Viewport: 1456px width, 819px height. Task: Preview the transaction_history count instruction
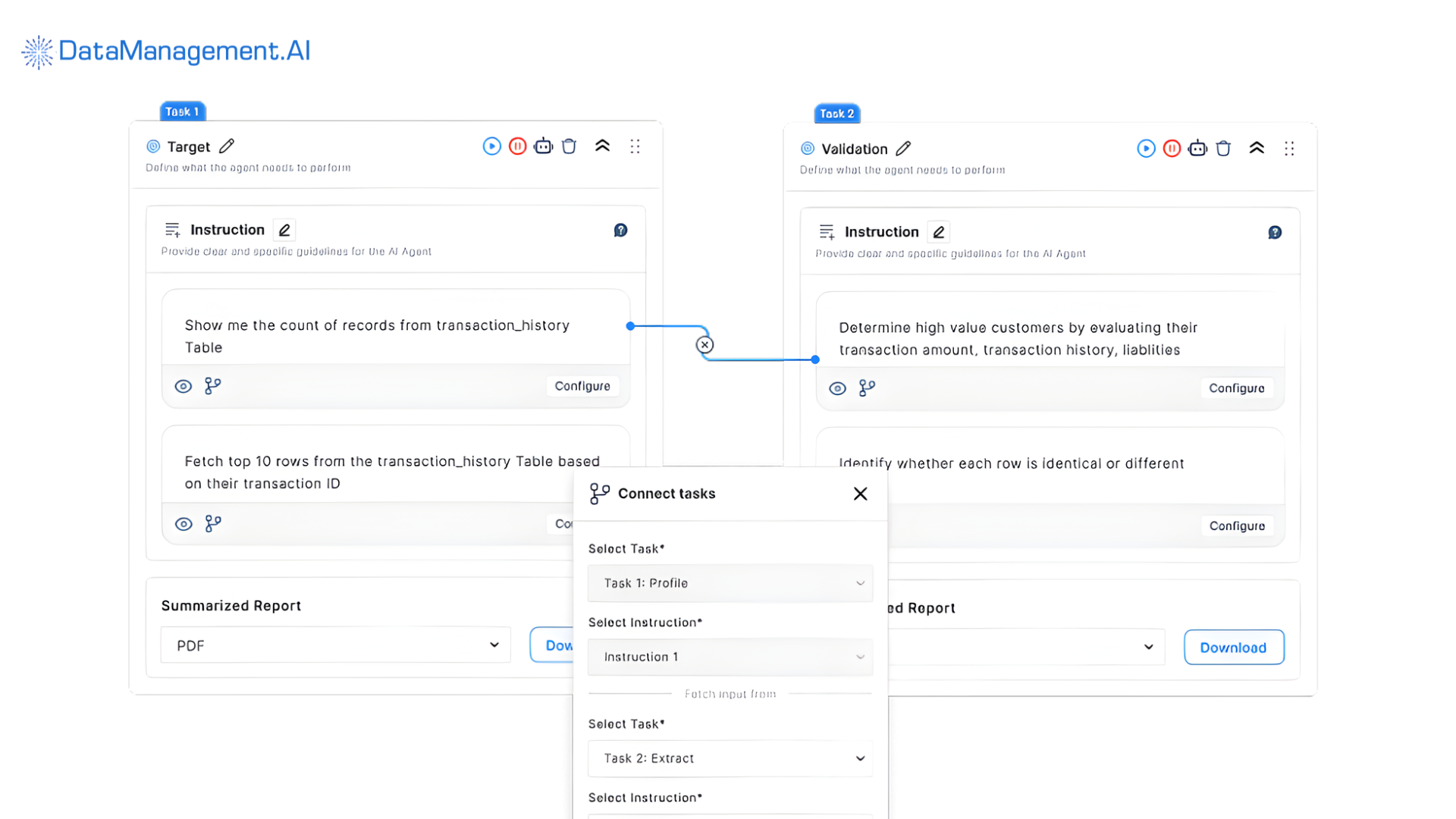(x=183, y=385)
